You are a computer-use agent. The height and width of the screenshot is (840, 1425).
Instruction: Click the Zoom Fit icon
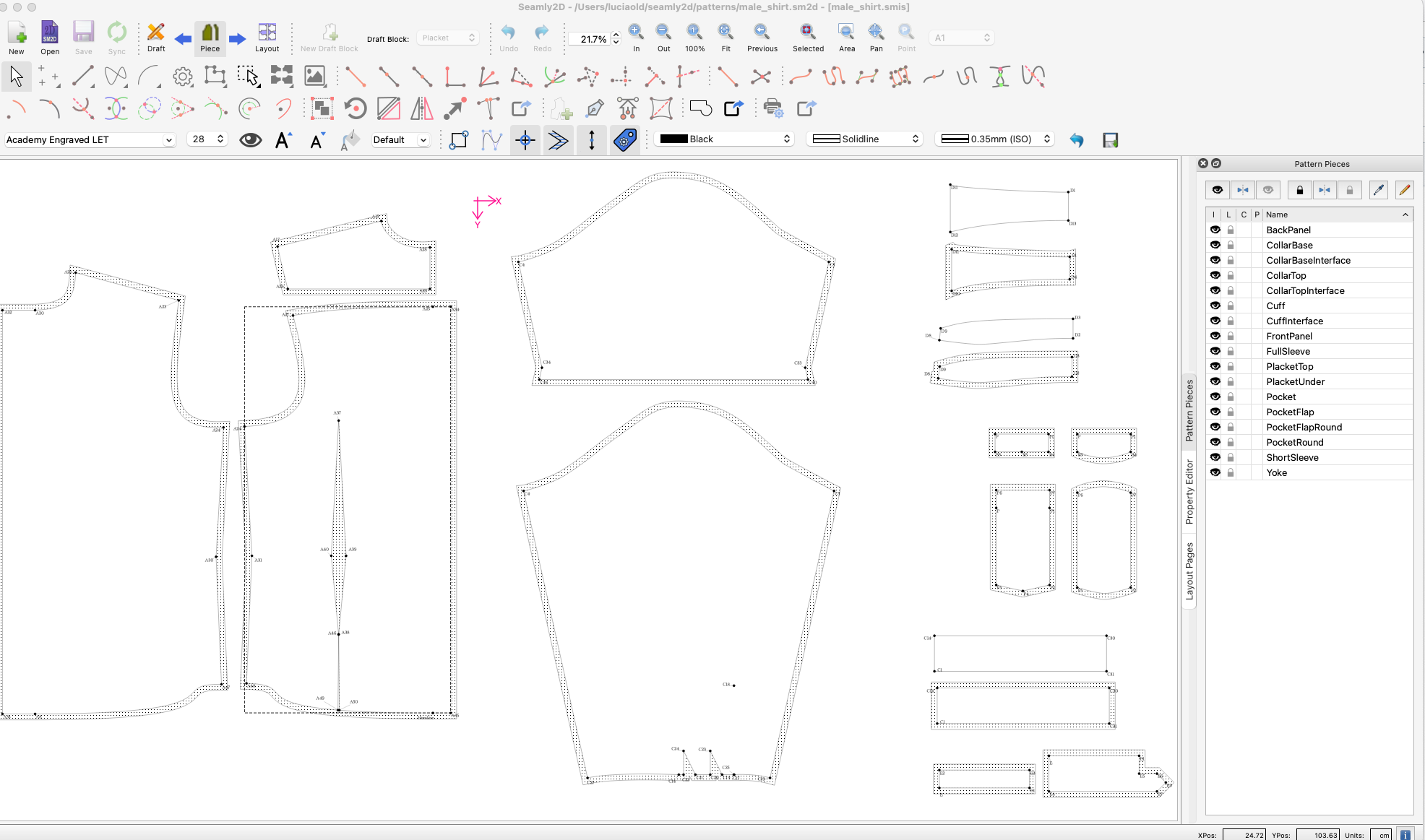(726, 33)
